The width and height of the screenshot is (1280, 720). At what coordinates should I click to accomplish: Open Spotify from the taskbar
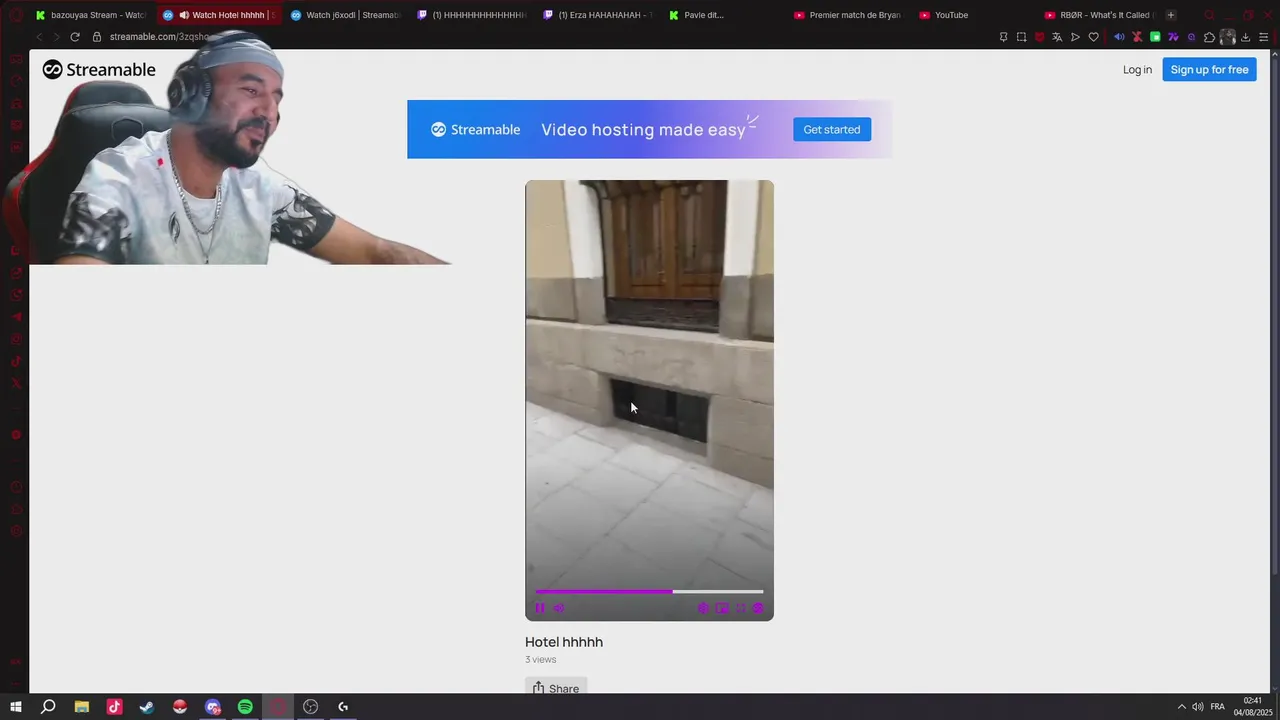[245, 707]
